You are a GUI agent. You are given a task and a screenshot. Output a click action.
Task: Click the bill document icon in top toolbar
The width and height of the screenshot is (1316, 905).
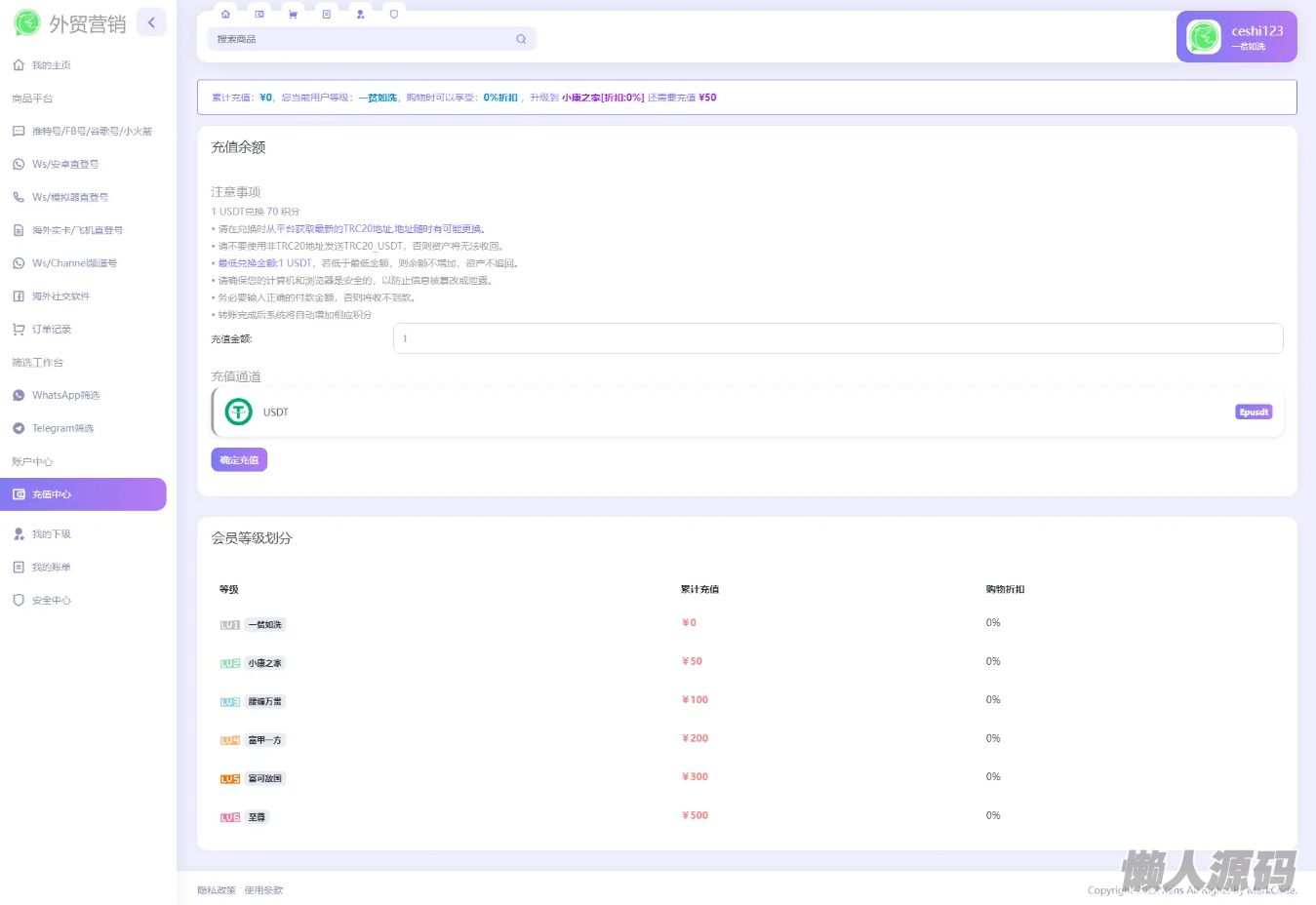click(327, 15)
